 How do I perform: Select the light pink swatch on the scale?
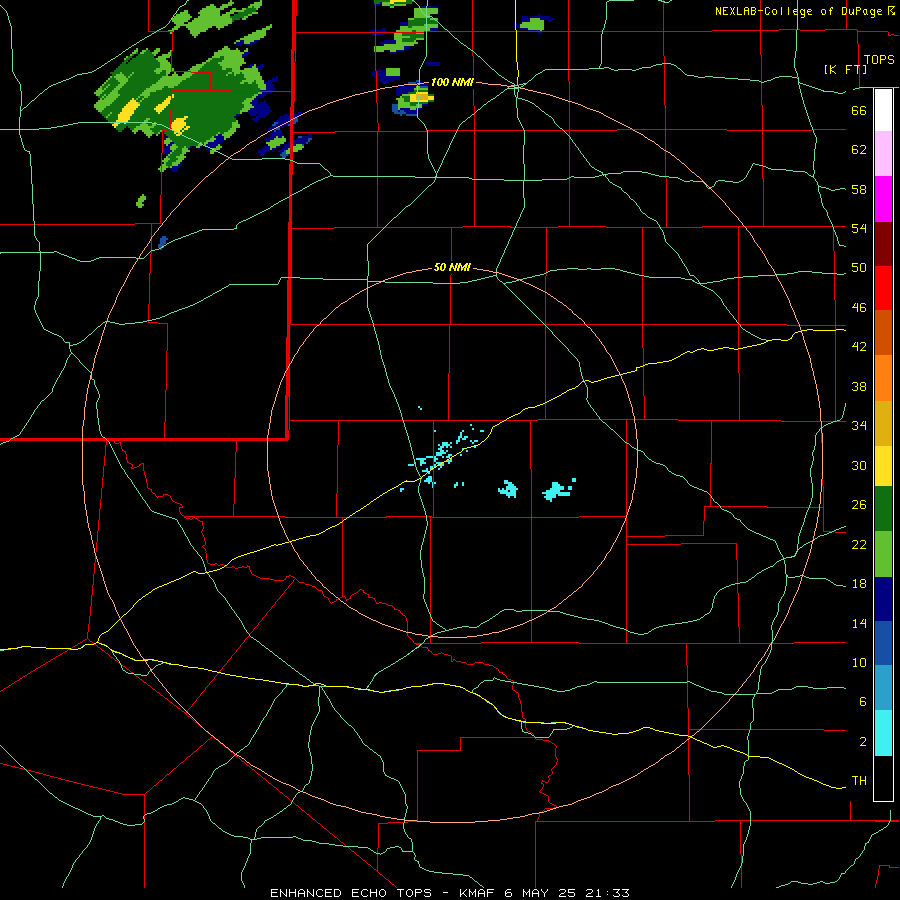[883, 154]
